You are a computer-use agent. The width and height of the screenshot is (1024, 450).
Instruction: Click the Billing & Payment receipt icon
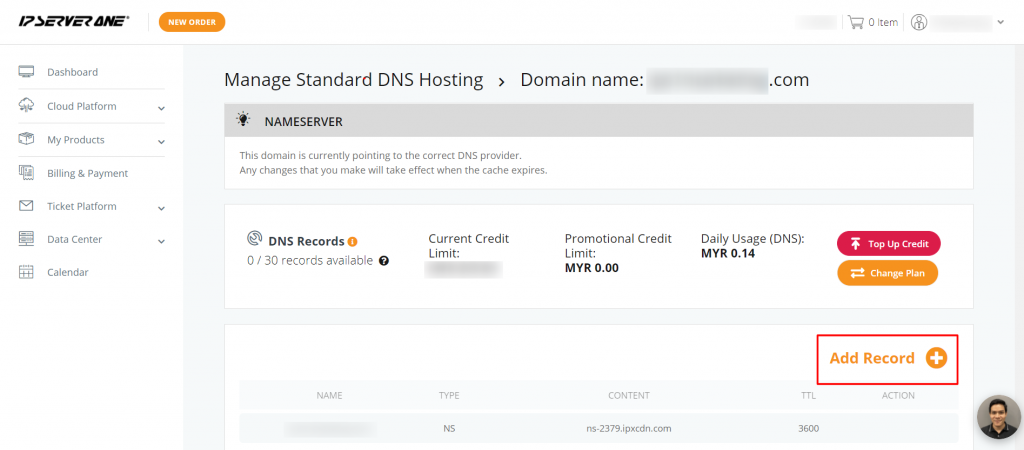tap(26, 173)
